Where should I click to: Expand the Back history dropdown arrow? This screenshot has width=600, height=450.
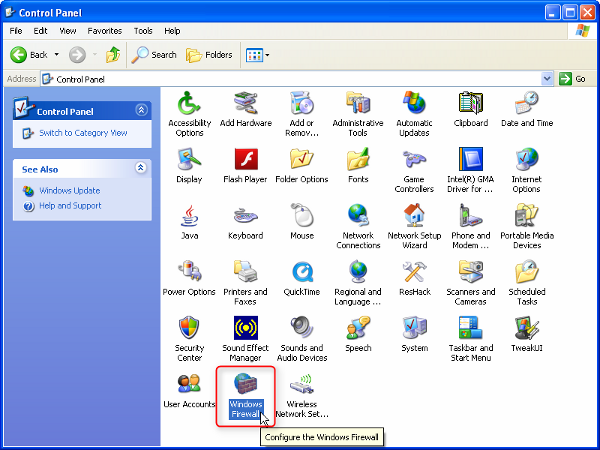(x=57, y=55)
